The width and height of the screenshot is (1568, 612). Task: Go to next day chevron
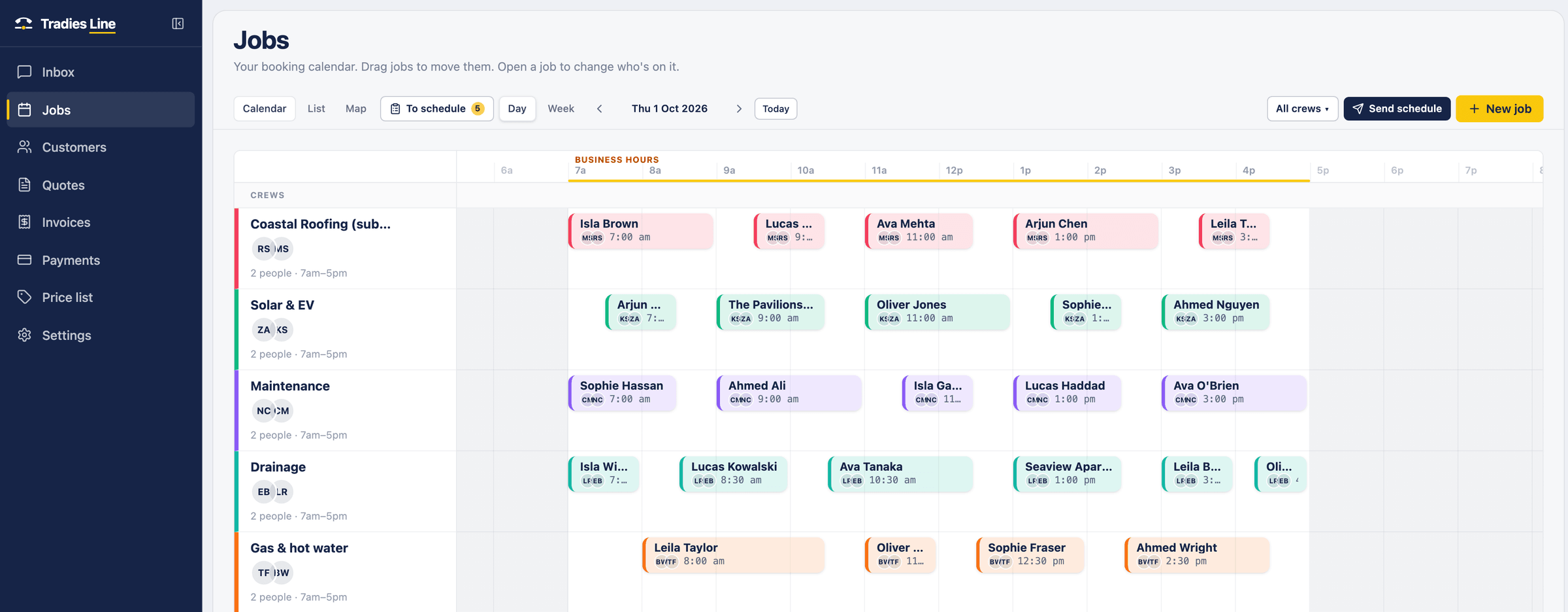pyautogui.click(x=739, y=109)
